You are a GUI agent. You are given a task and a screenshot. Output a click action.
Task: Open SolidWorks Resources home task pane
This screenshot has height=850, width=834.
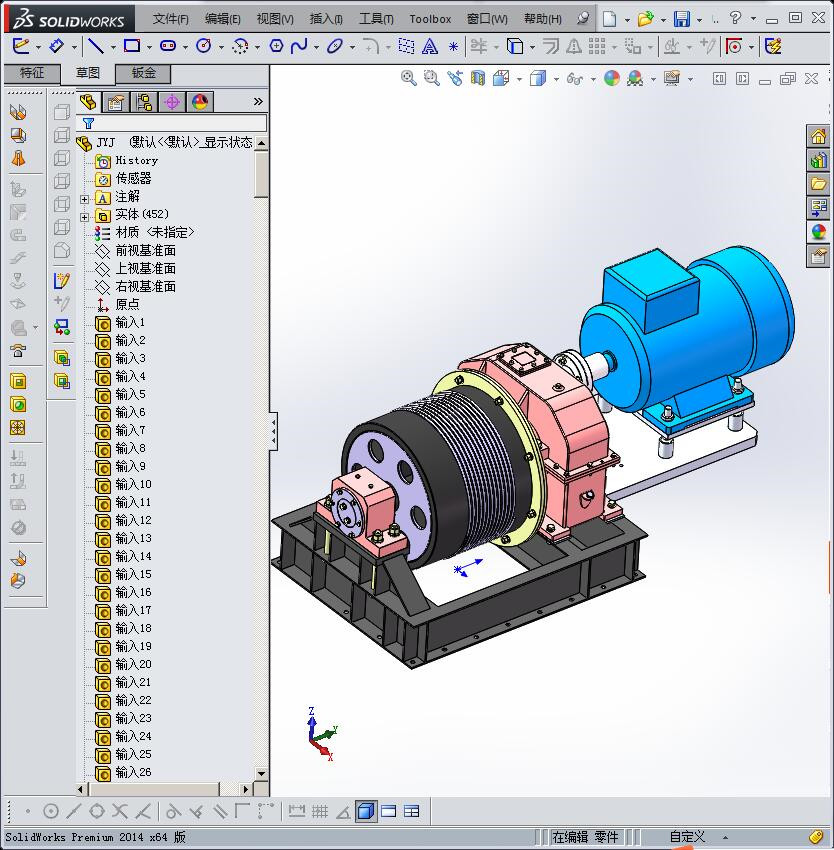pyautogui.click(x=818, y=136)
